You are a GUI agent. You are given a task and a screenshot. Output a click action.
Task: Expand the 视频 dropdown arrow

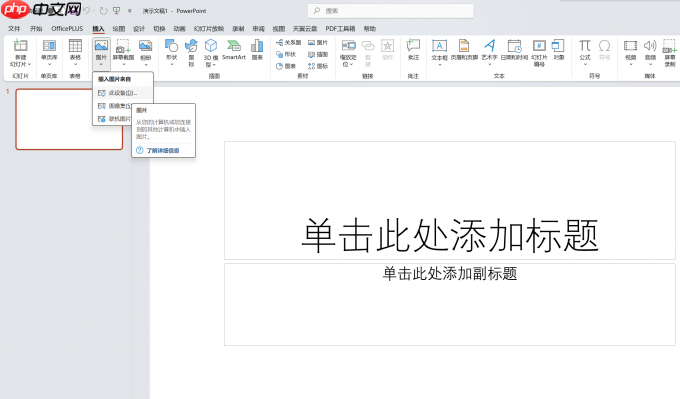click(x=631, y=65)
